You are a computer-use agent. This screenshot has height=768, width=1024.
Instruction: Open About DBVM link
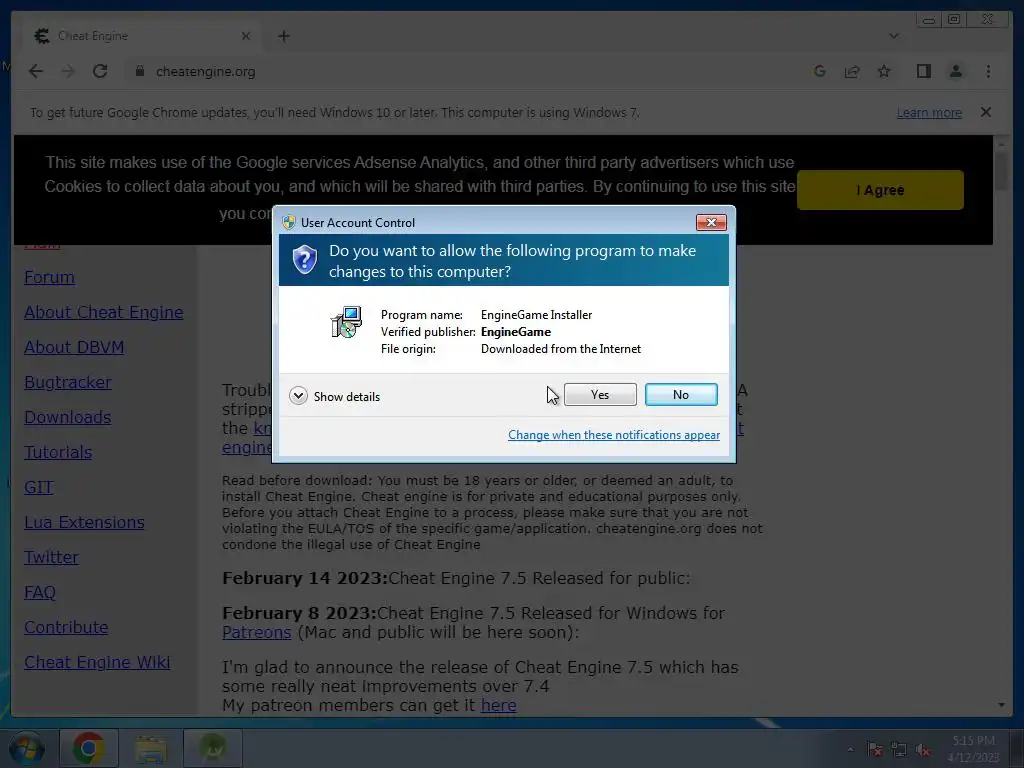(x=74, y=347)
